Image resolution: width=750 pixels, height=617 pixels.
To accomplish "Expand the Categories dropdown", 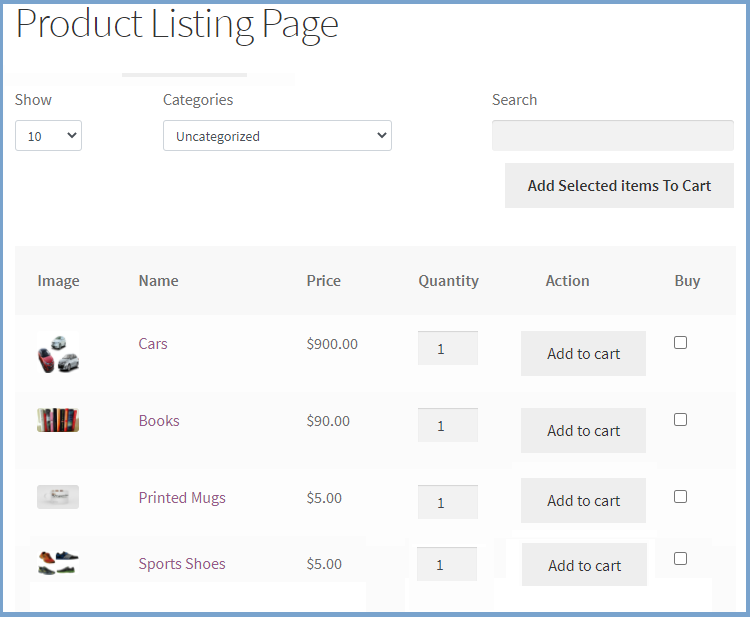I will [x=277, y=136].
